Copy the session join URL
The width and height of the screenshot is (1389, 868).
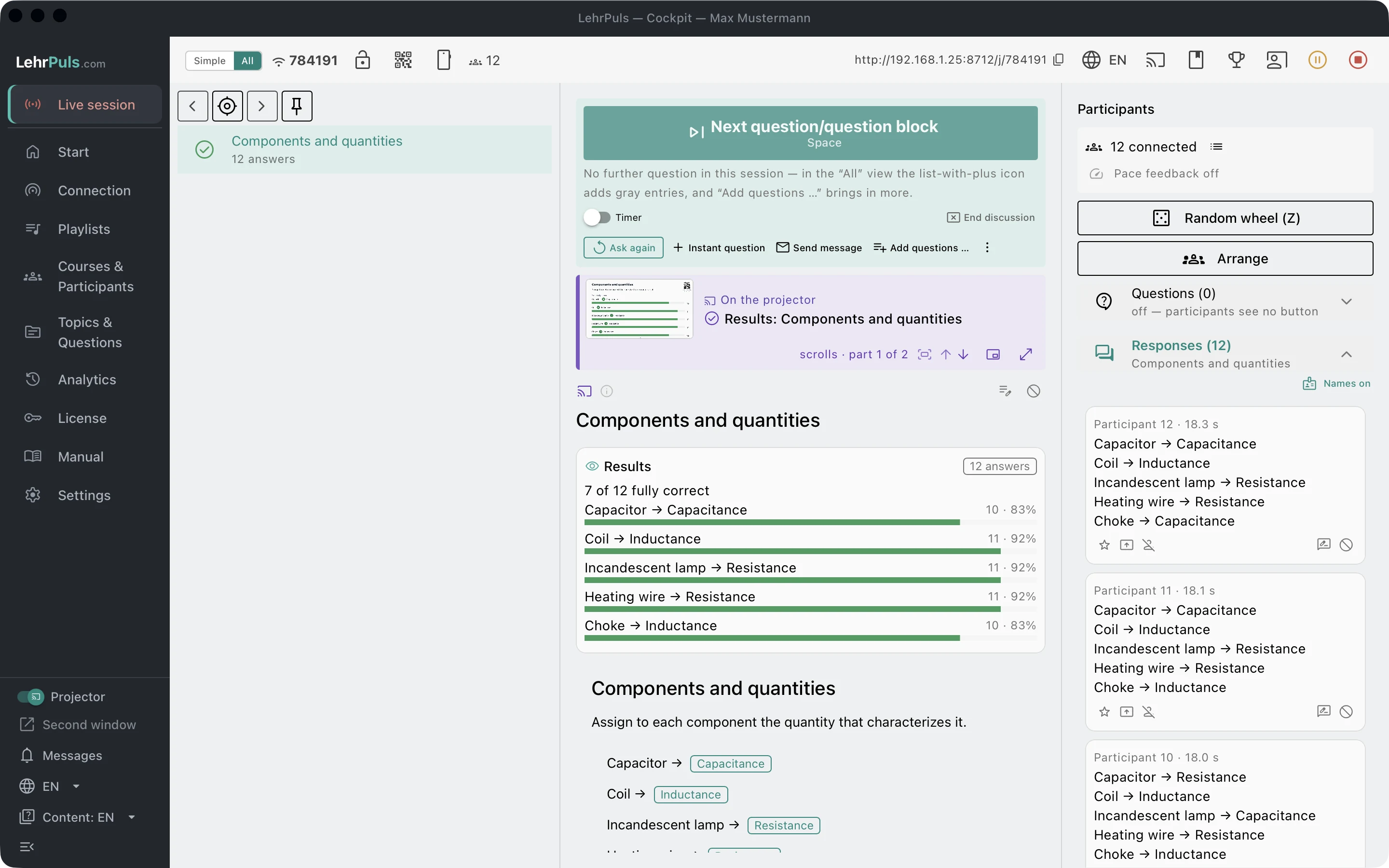pos(1059,60)
